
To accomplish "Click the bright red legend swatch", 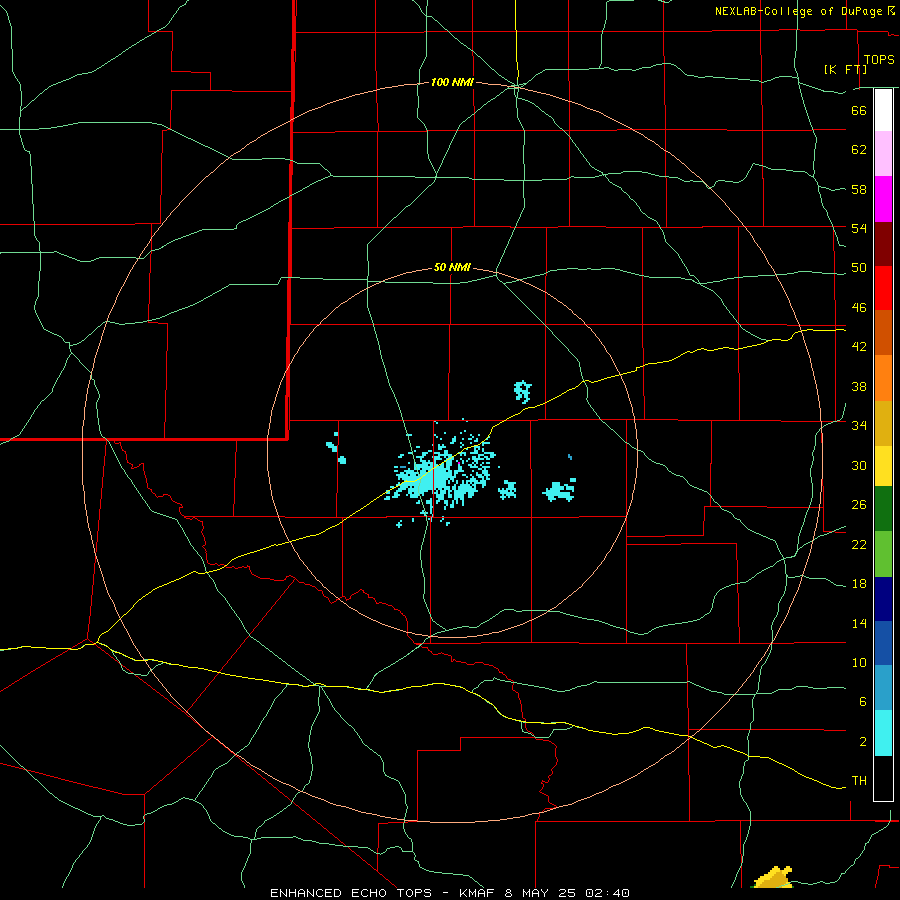I will 883,288.
